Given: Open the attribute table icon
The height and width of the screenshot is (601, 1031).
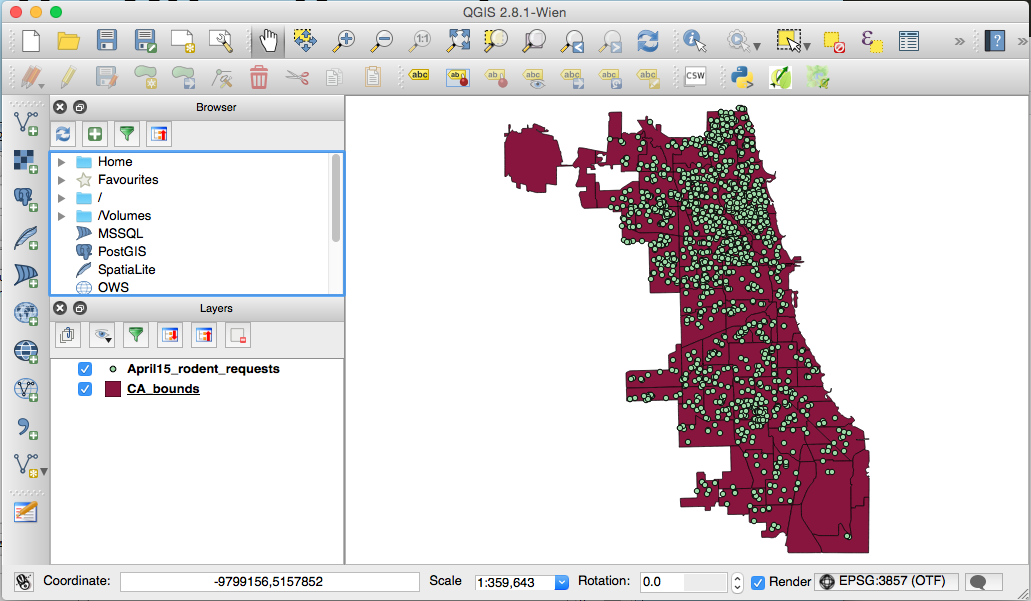Looking at the screenshot, I should [x=908, y=41].
